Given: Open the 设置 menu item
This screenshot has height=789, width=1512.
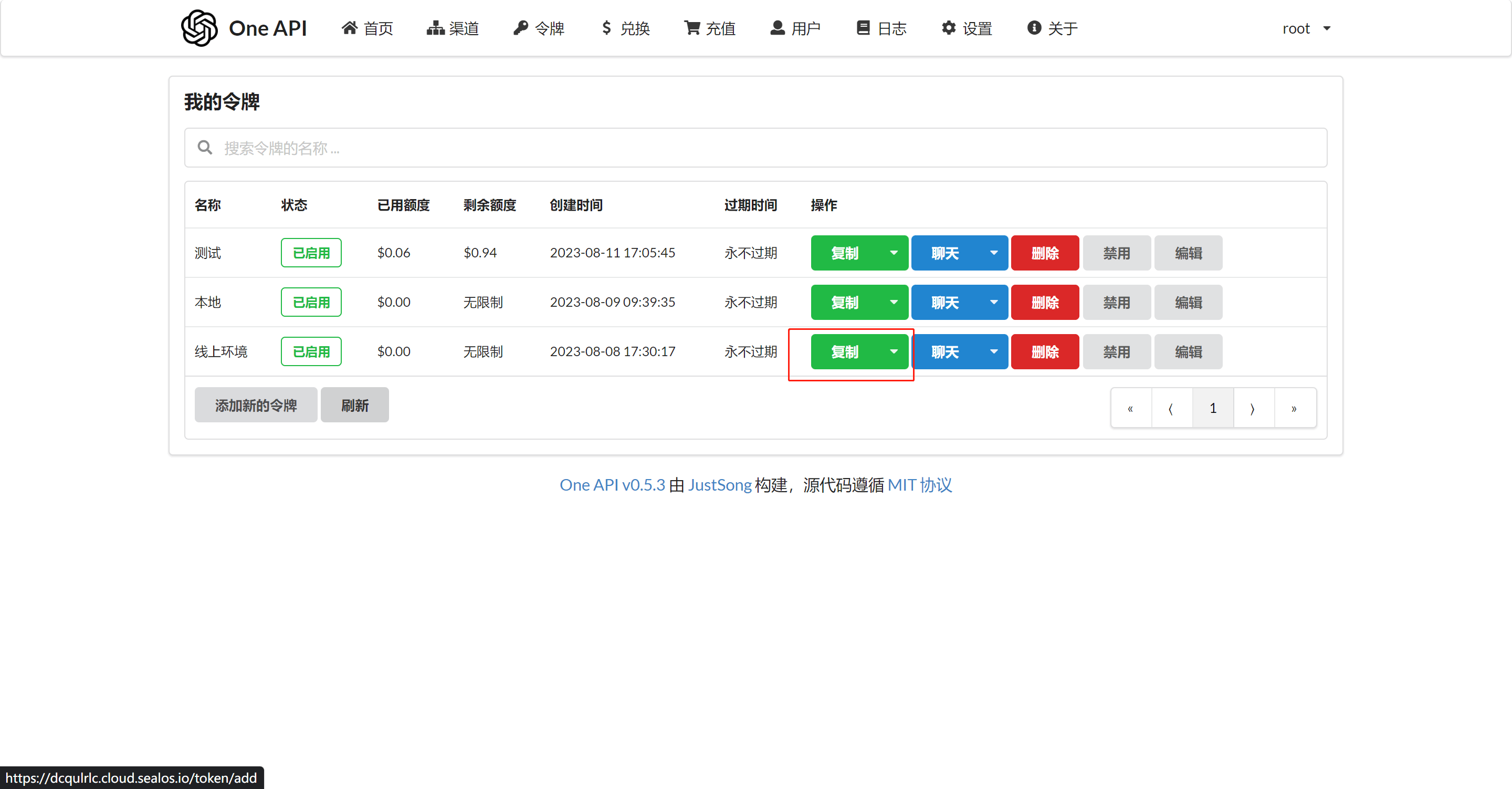Looking at the screenshot, I should [x=966, y=28].
